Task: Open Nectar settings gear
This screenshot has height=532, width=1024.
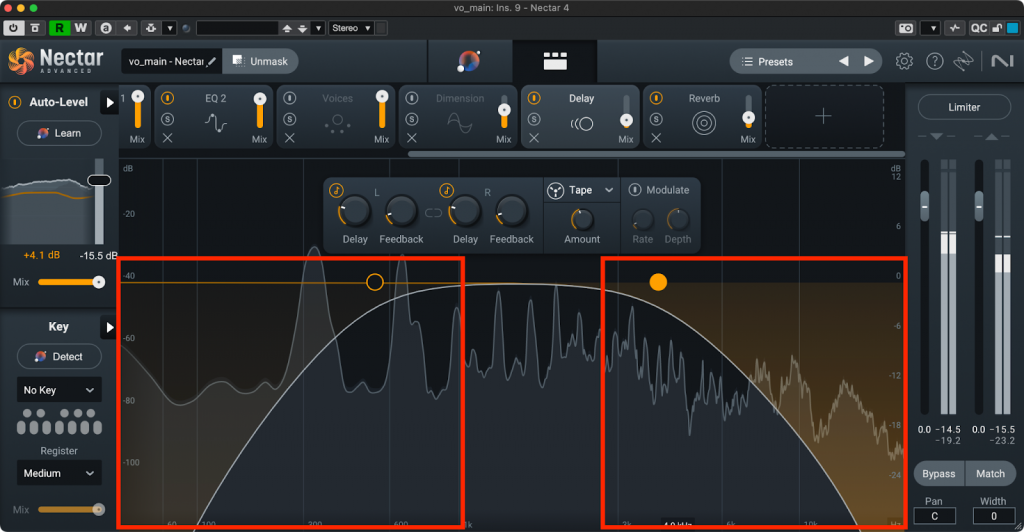Action: coord(904,62)
